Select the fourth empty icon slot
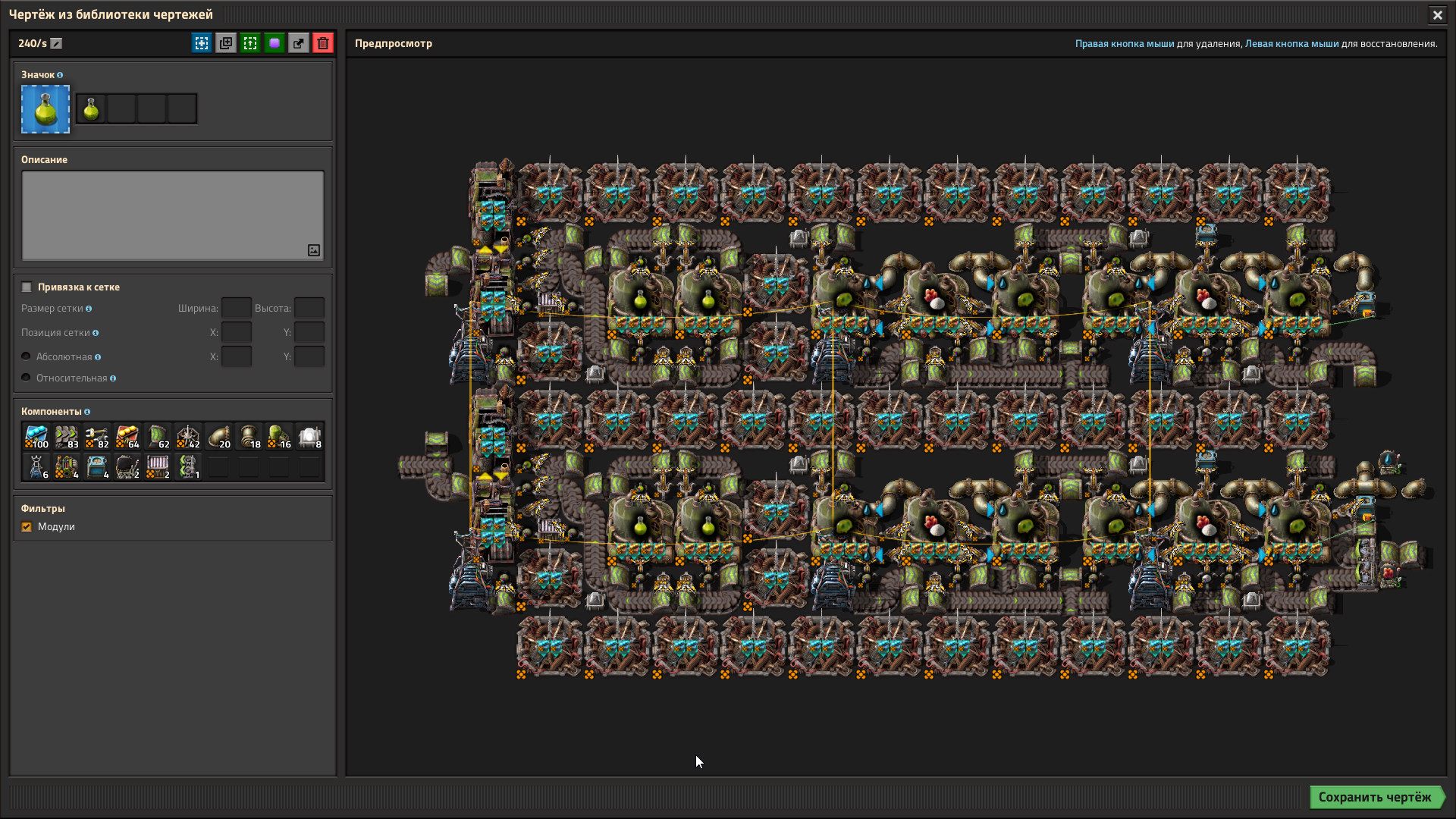The height and width of the screenshot is (819, 1456). 182,109
